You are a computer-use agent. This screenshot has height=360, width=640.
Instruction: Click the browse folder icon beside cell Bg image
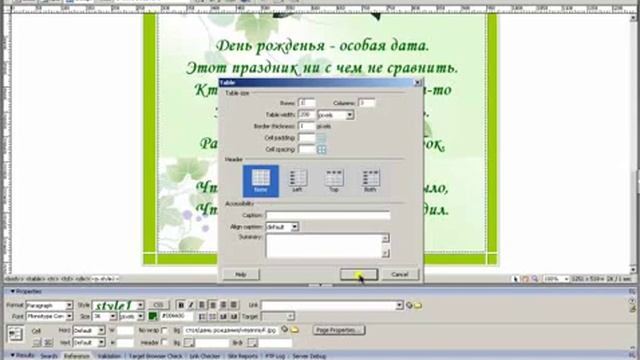coord(294,329)
